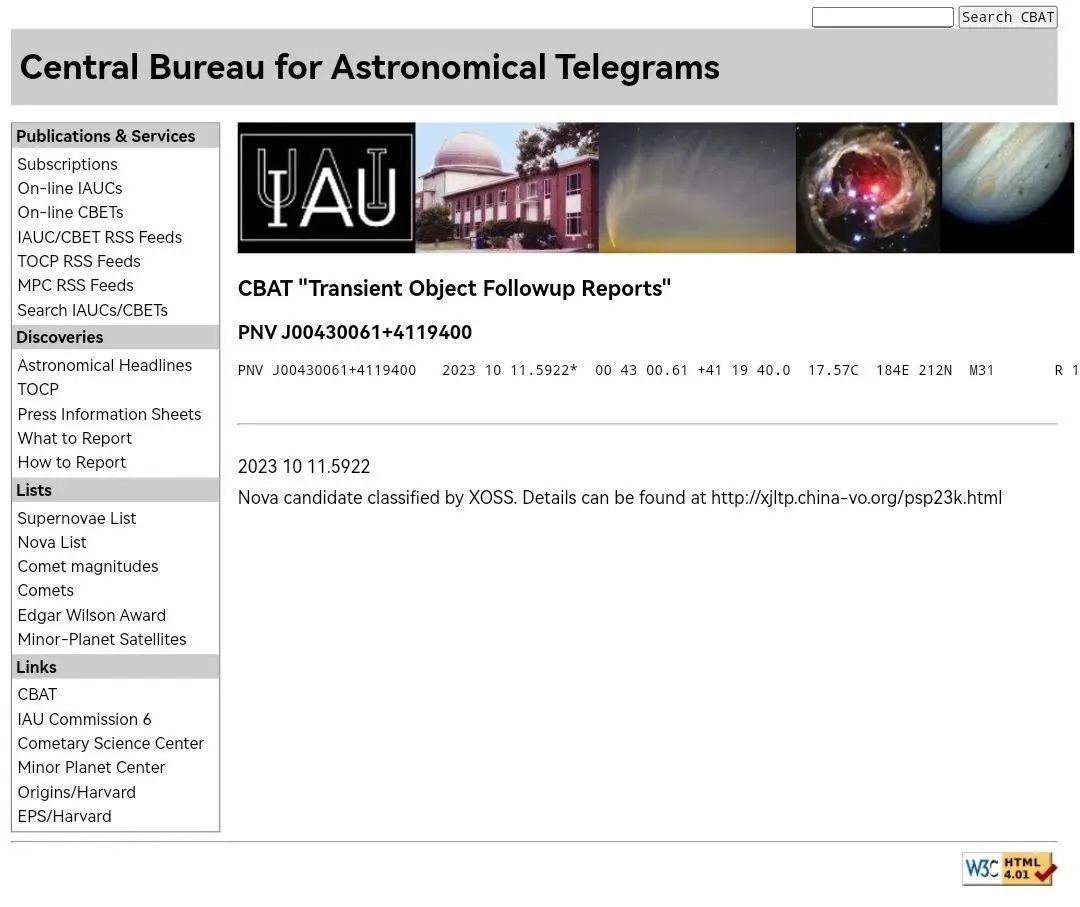1080x907 pixels.
Task: Click the 184E 212N offset values
Action: (x=914, y=371)
